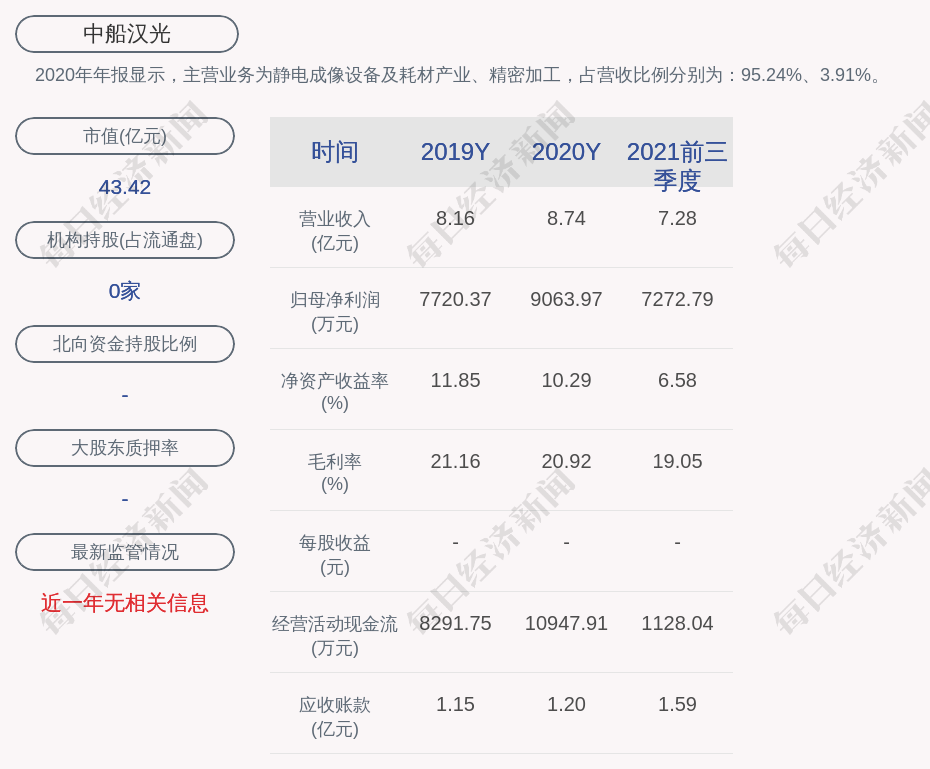Click the revenue value 8.74
930x769 pixels.
566,218
